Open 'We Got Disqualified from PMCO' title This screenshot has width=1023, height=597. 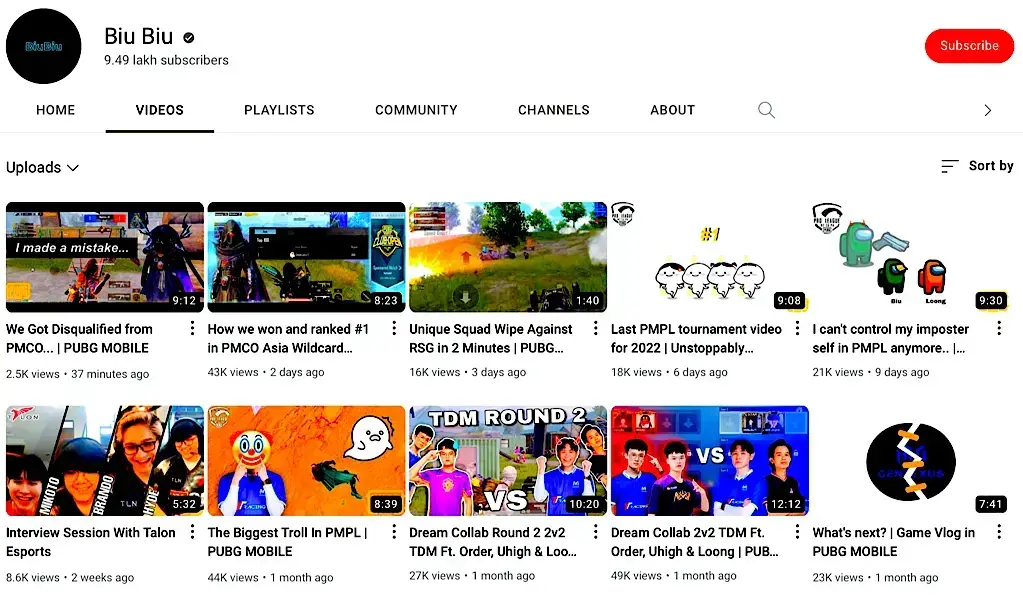[80, 339]
